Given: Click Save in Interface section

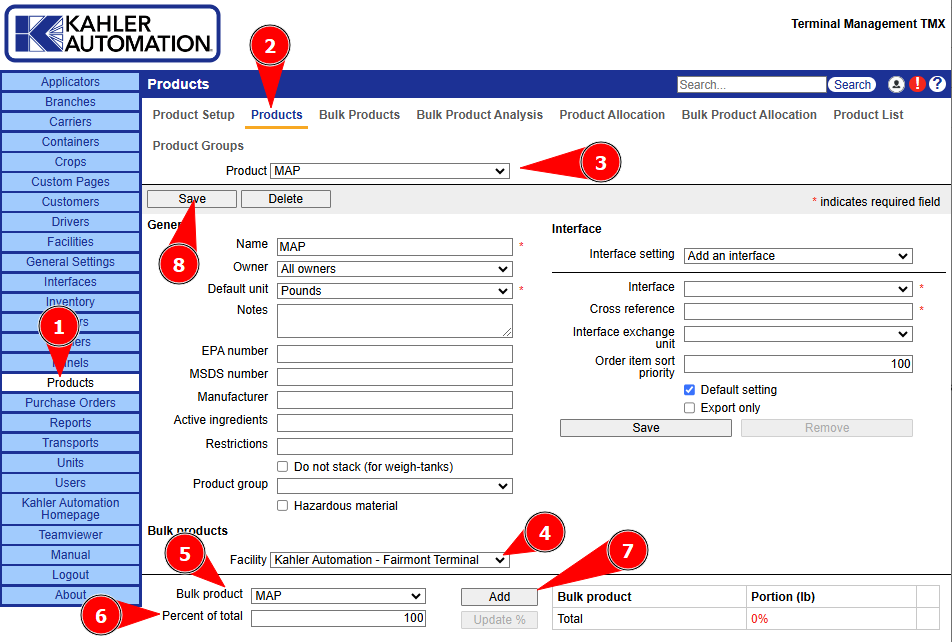Looking at the screenshot, I should [x=645, y=428].
